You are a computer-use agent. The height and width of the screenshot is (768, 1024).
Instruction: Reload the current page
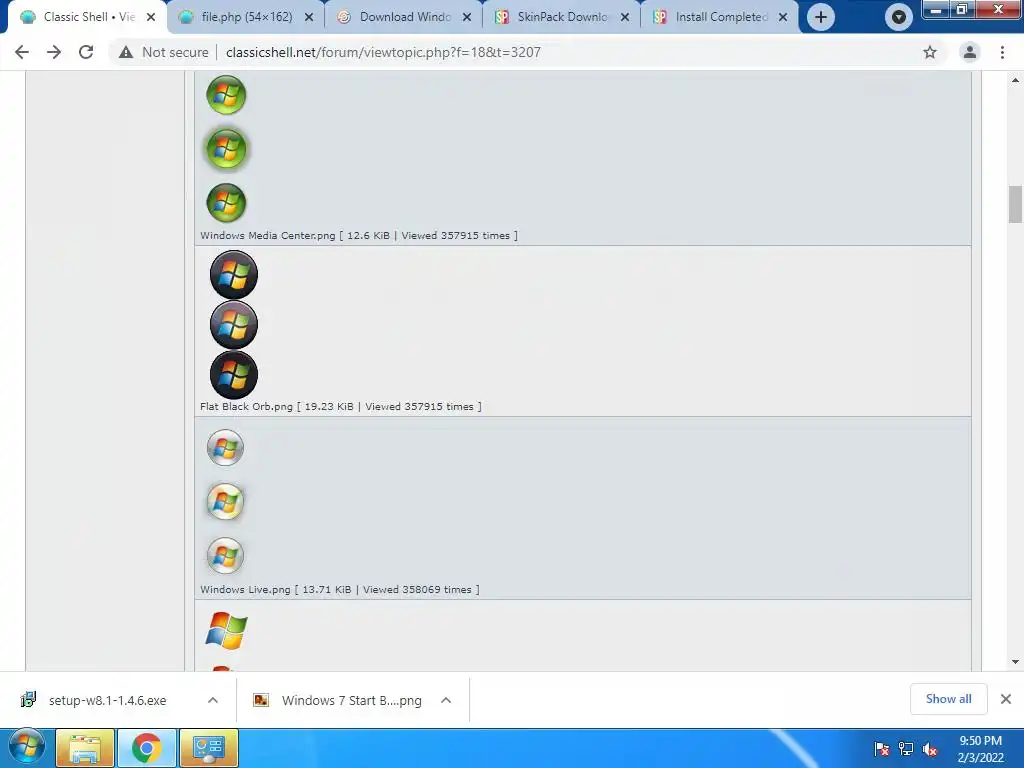(86, 52)
